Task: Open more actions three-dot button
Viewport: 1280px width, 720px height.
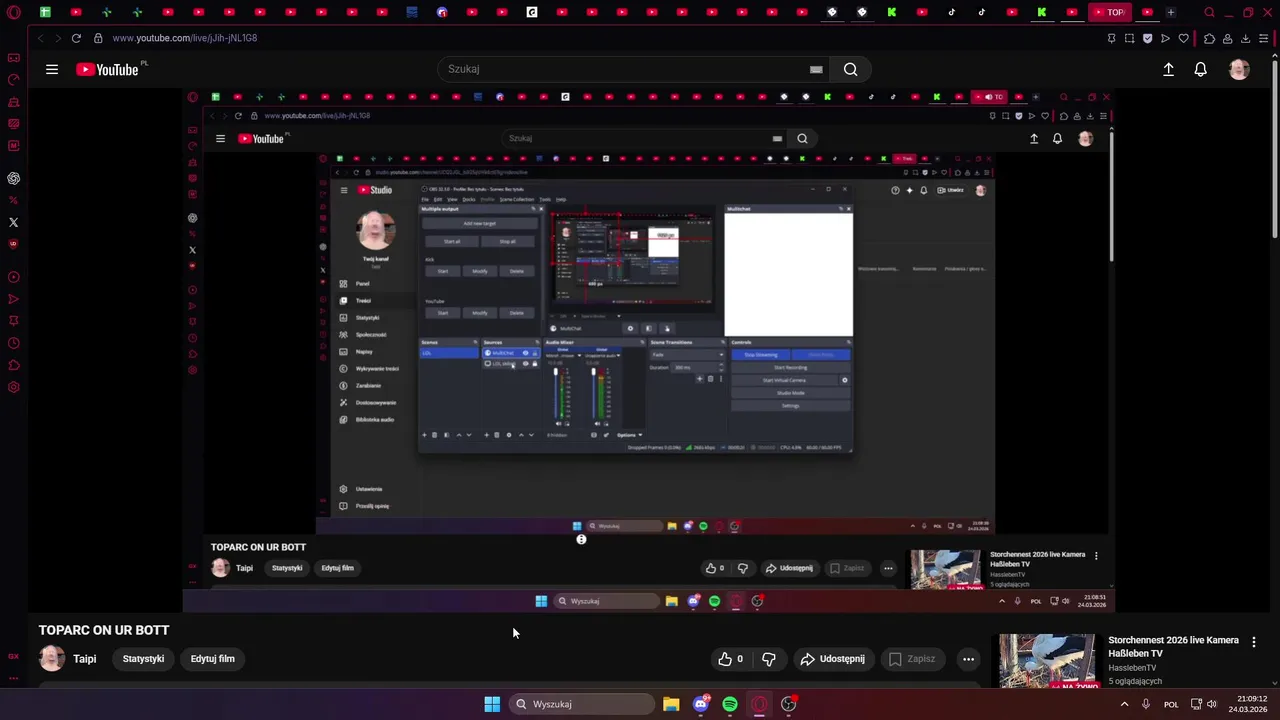Action: point(968,659)
